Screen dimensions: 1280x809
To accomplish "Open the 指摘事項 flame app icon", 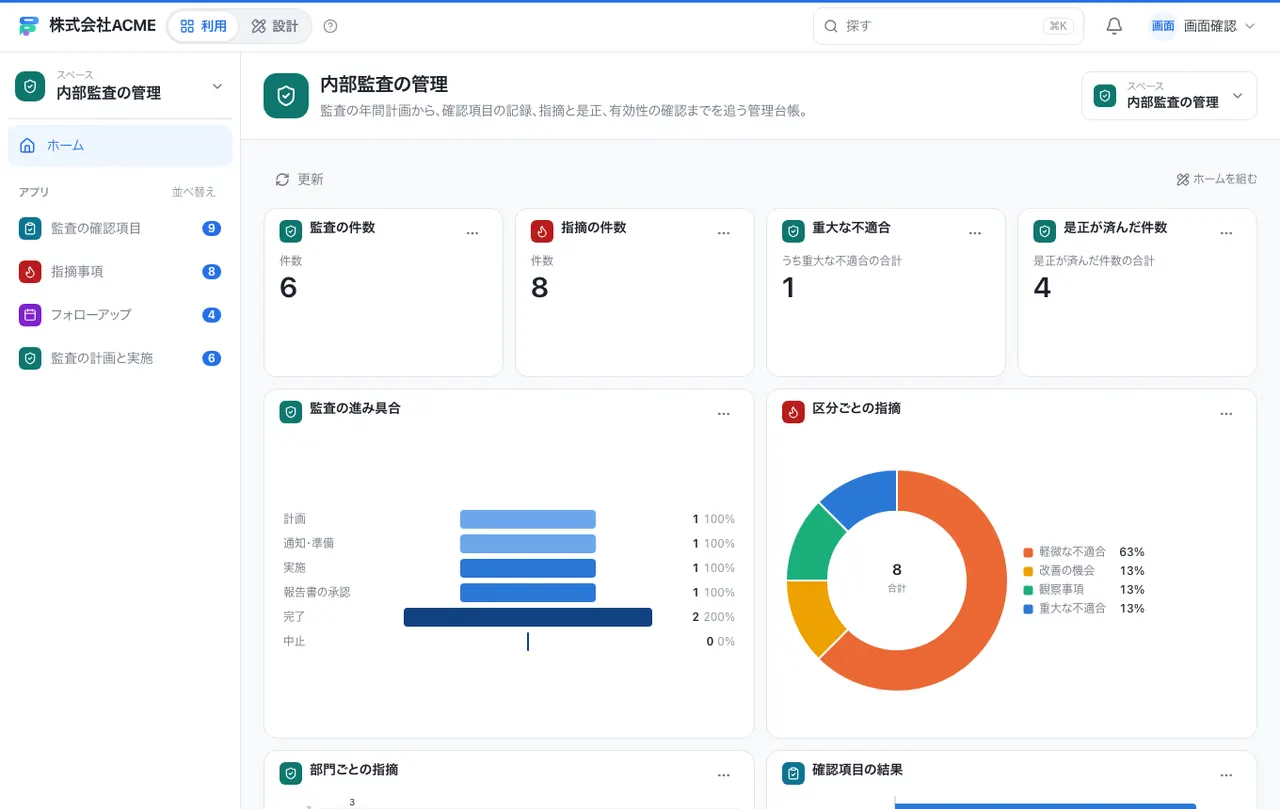I will point(30,271).
